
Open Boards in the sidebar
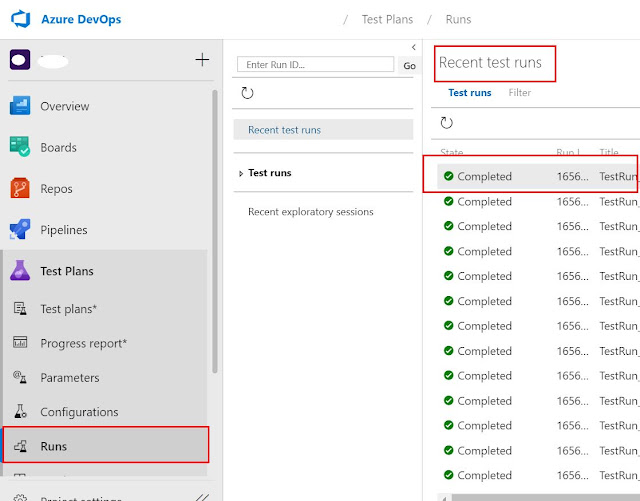[x=58, y=147]
